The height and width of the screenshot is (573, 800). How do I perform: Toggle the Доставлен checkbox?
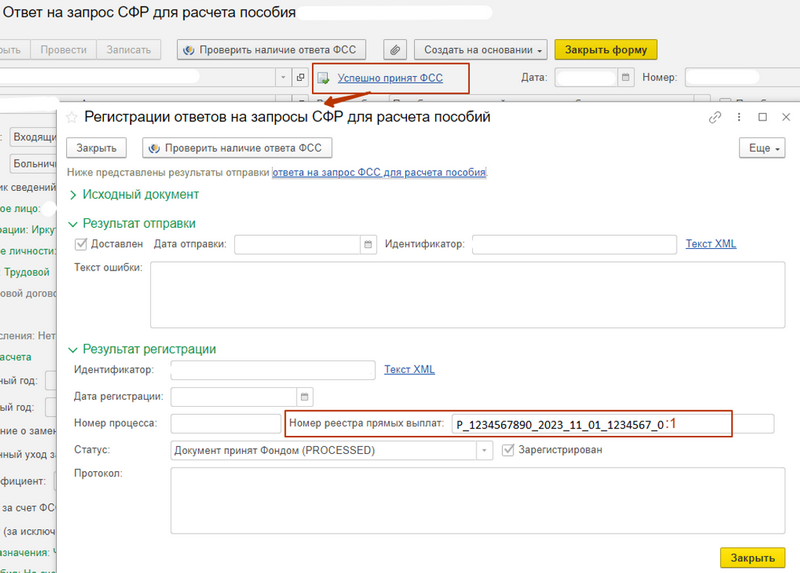[x=81, y=244]
